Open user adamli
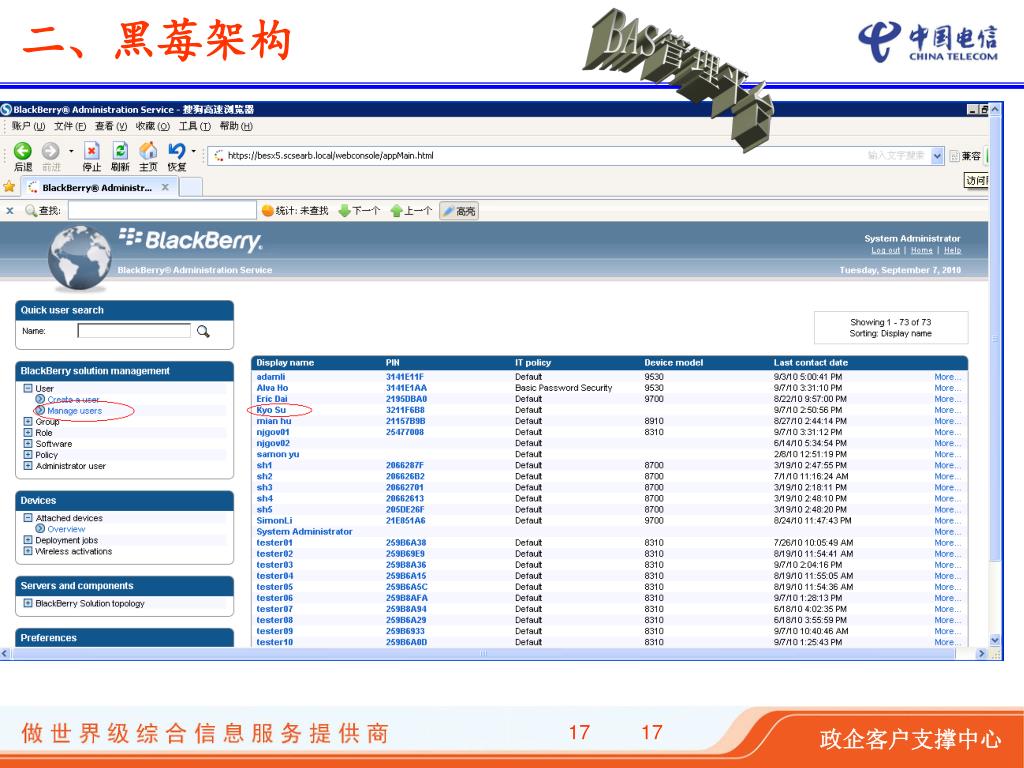The height and width of the screenshot is (768, 1024). point(271,377)
